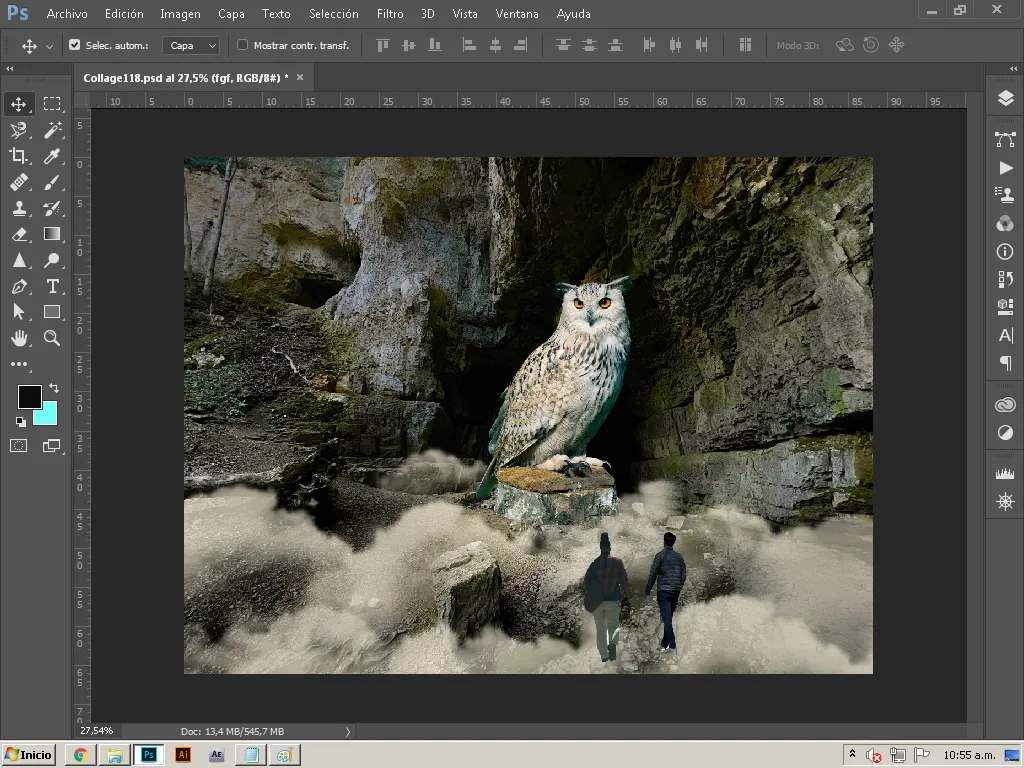This screenshot has height=768, width=1024.
Task: Click the Auto-Align Layers button
Action: tap(745, 45)
